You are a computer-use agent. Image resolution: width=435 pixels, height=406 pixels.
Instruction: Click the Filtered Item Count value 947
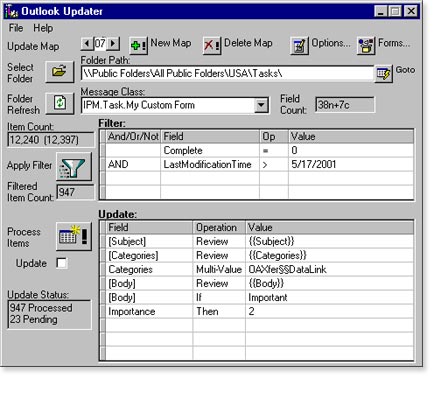pos(75,192)
